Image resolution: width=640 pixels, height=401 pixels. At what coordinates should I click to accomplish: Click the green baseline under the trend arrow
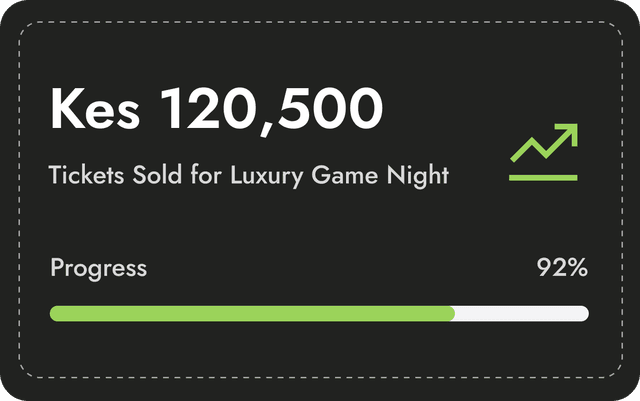(x=543, y=177)
